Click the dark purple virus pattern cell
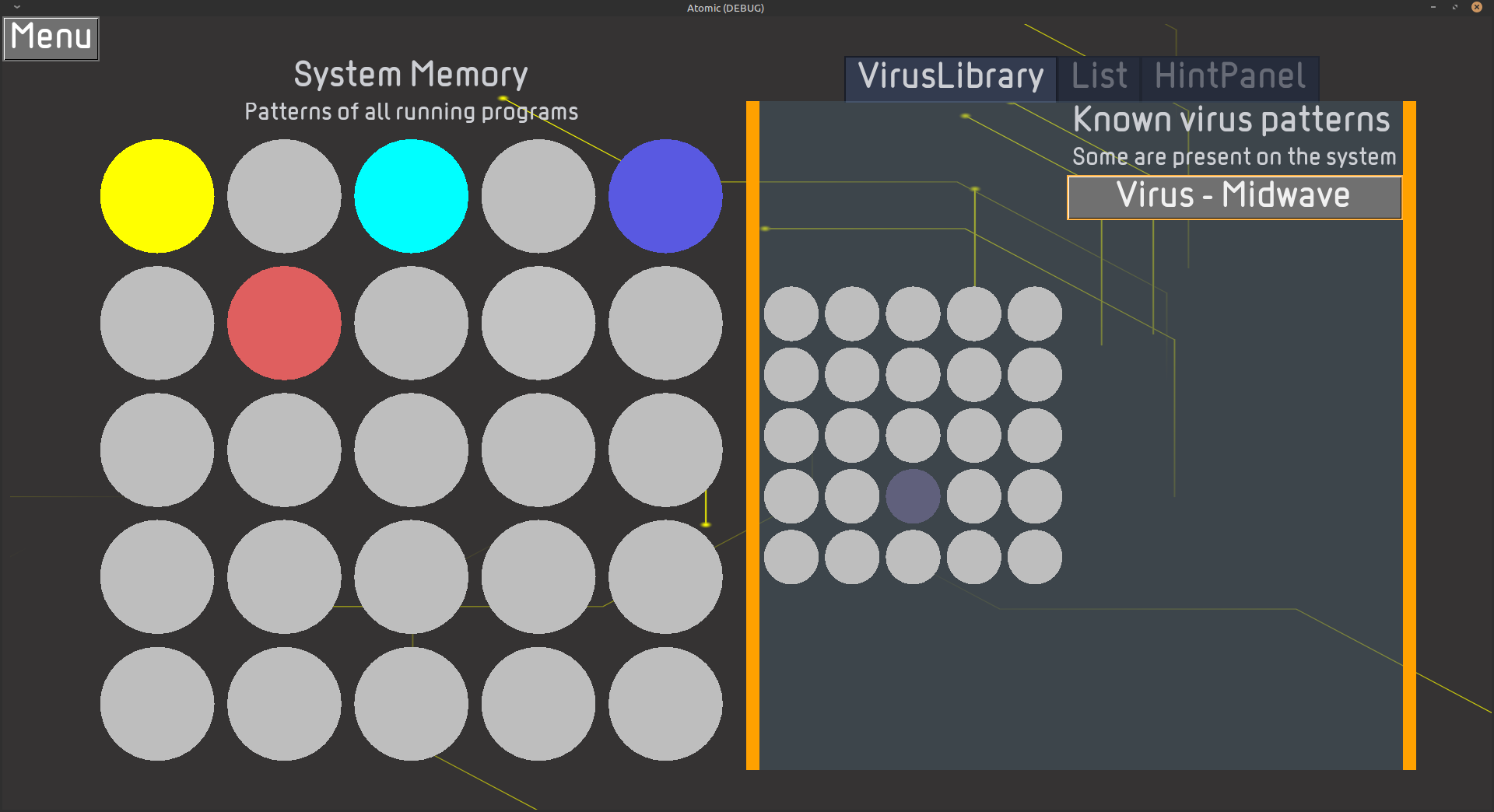 click(913, 496)
